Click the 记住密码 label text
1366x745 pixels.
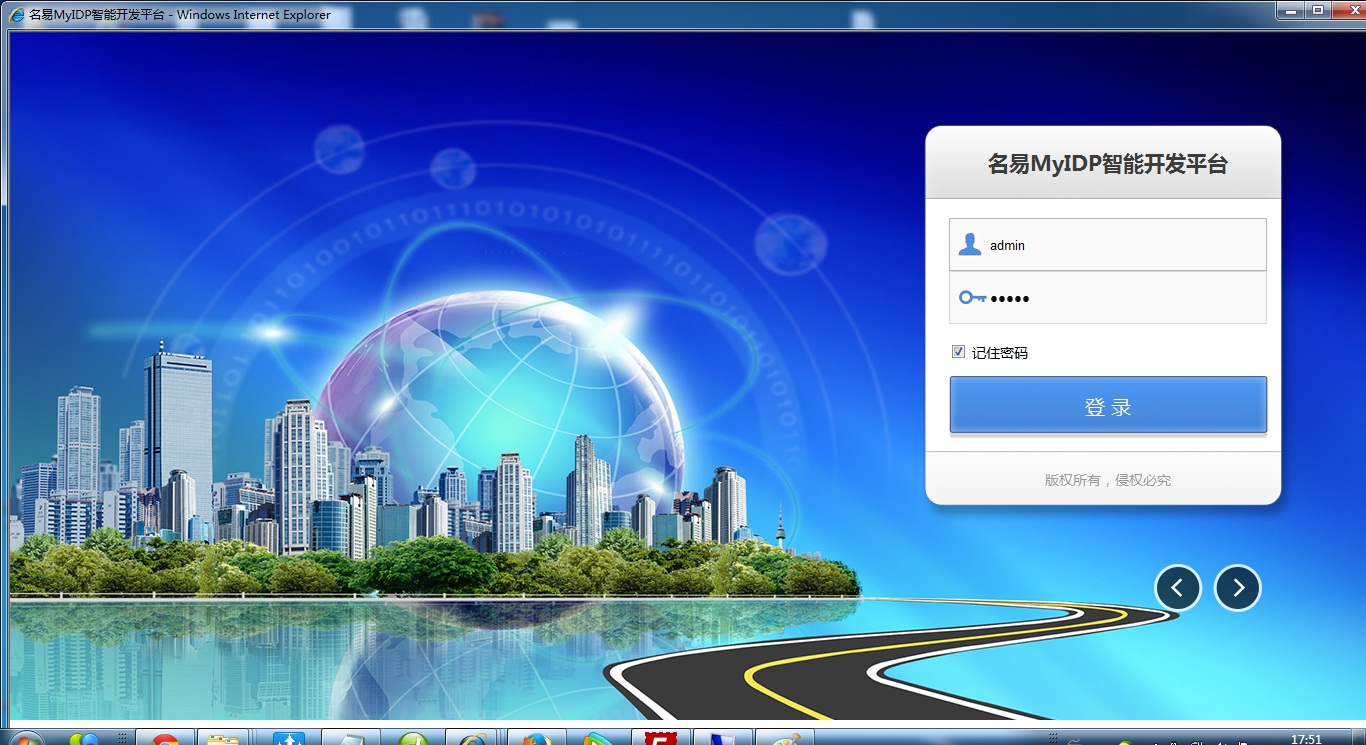999,353
